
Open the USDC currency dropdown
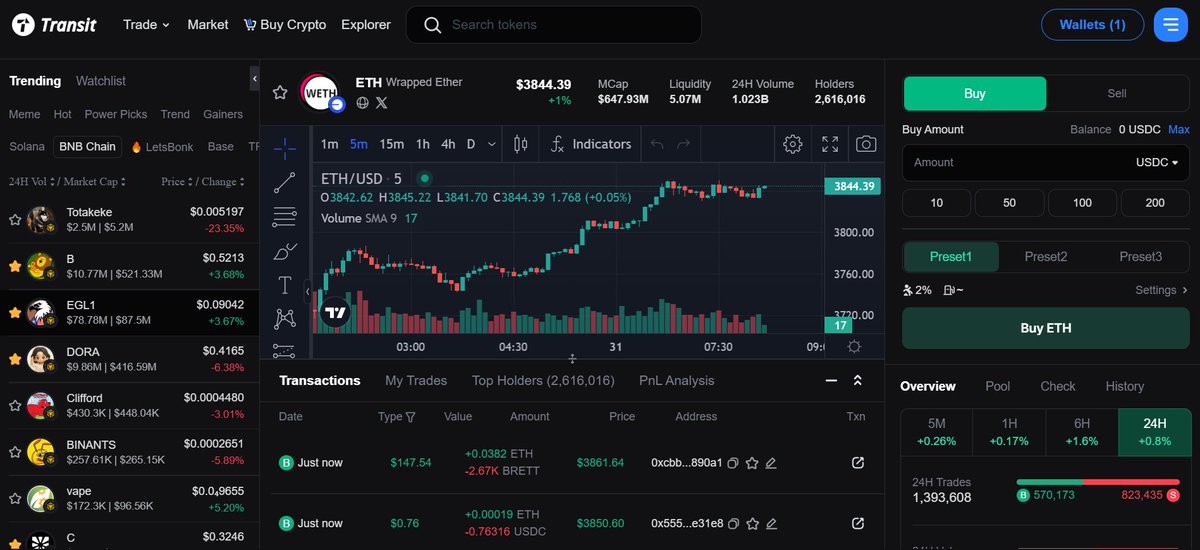click(x=1157, y=162)
